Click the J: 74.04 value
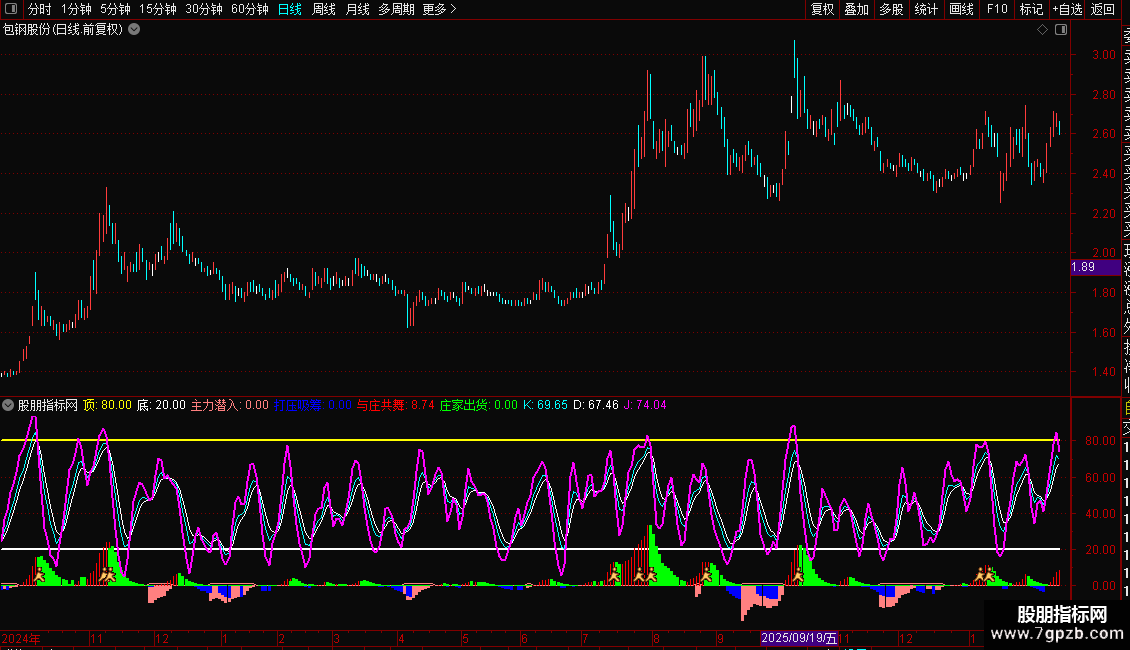This screenshot has height=650, width=1130. (645, 405)
